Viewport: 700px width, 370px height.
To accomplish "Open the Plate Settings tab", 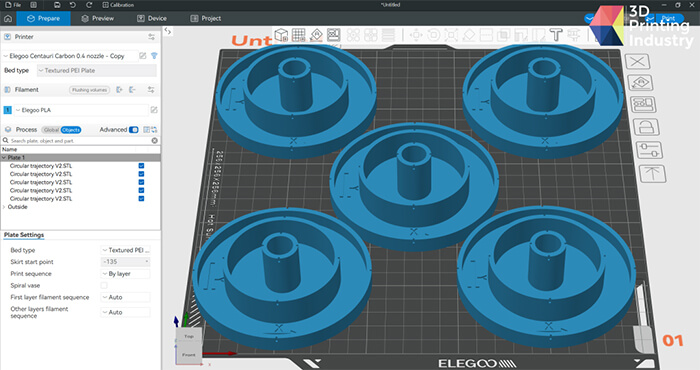I will tap(24, 235).
